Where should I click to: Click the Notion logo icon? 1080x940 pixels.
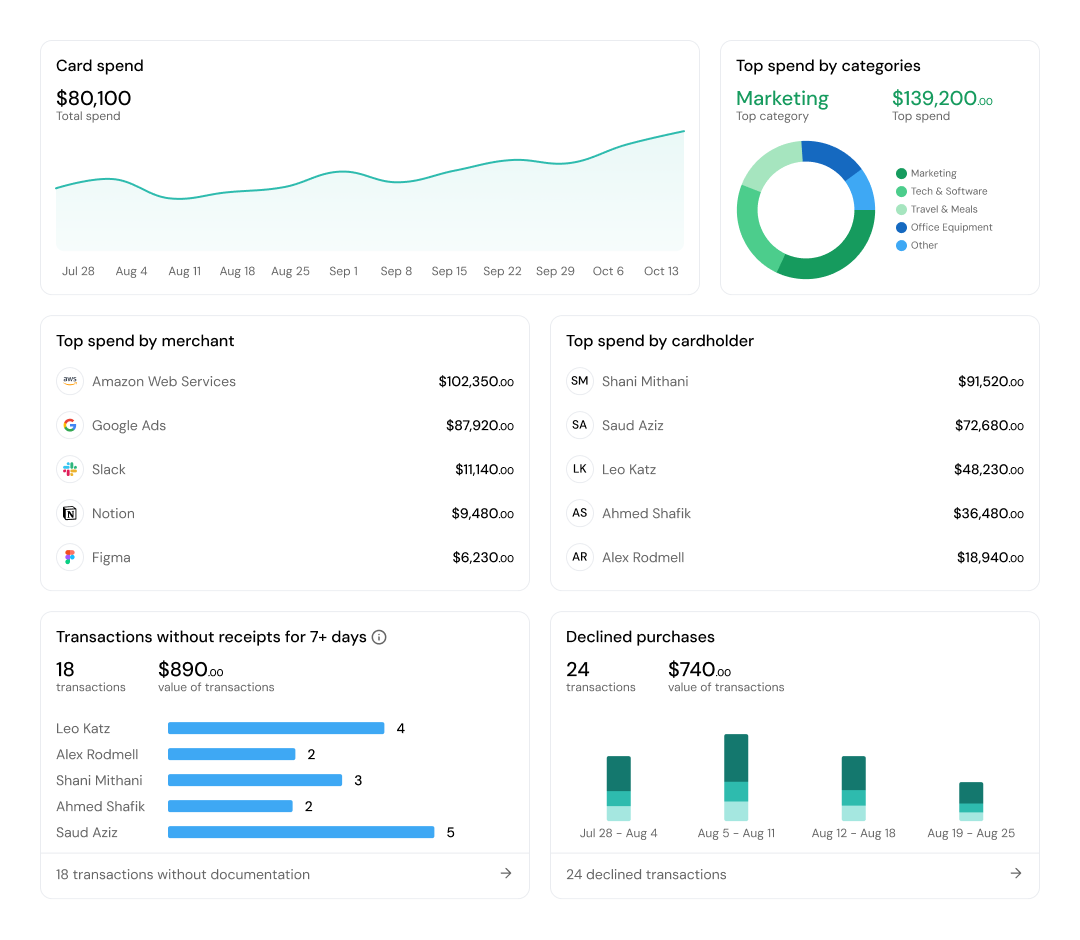click(x=70, y=513)
